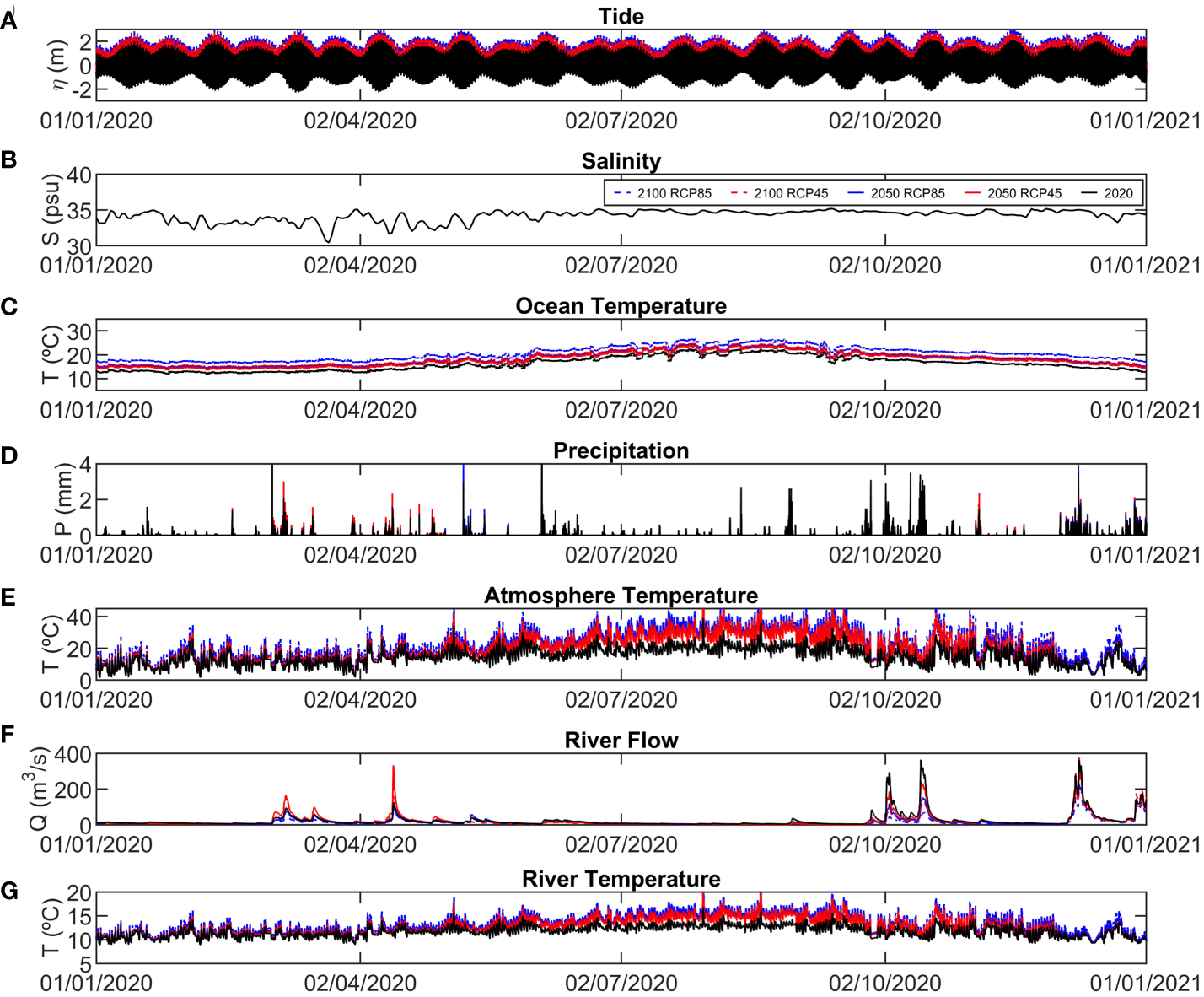Click the April river flow peak in panel F
This screenshot has height=997, width=1204.
(x=393, y=768)
